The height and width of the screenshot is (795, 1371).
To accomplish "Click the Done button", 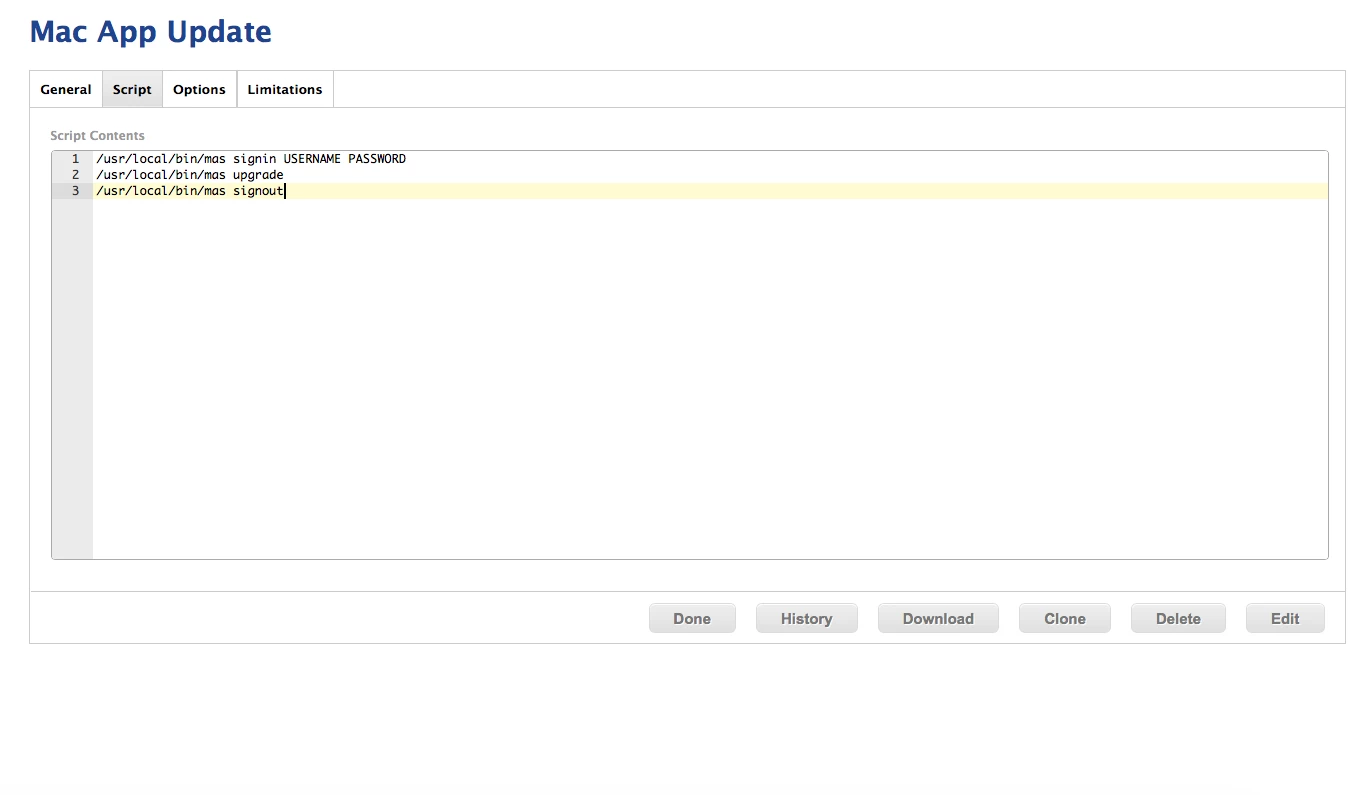I will coord(692,618).
